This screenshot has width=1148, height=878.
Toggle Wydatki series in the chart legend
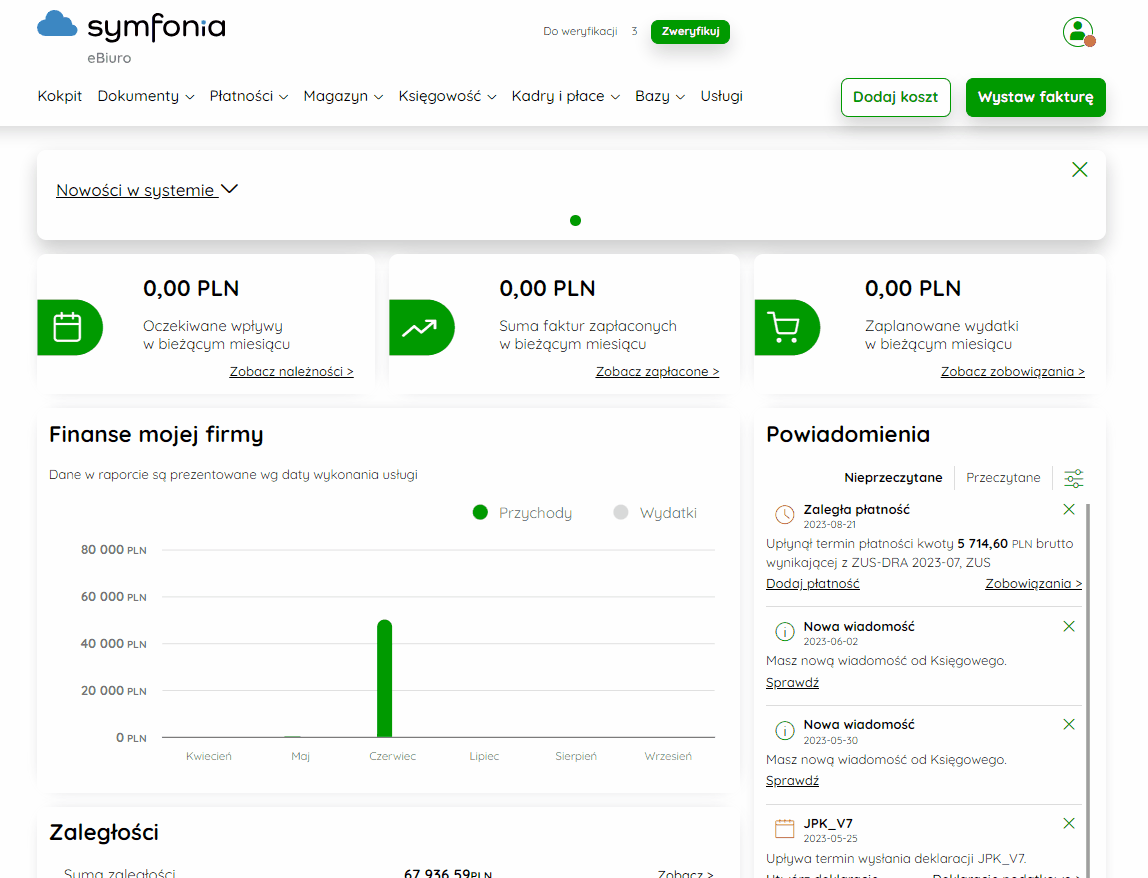point(655,513)
